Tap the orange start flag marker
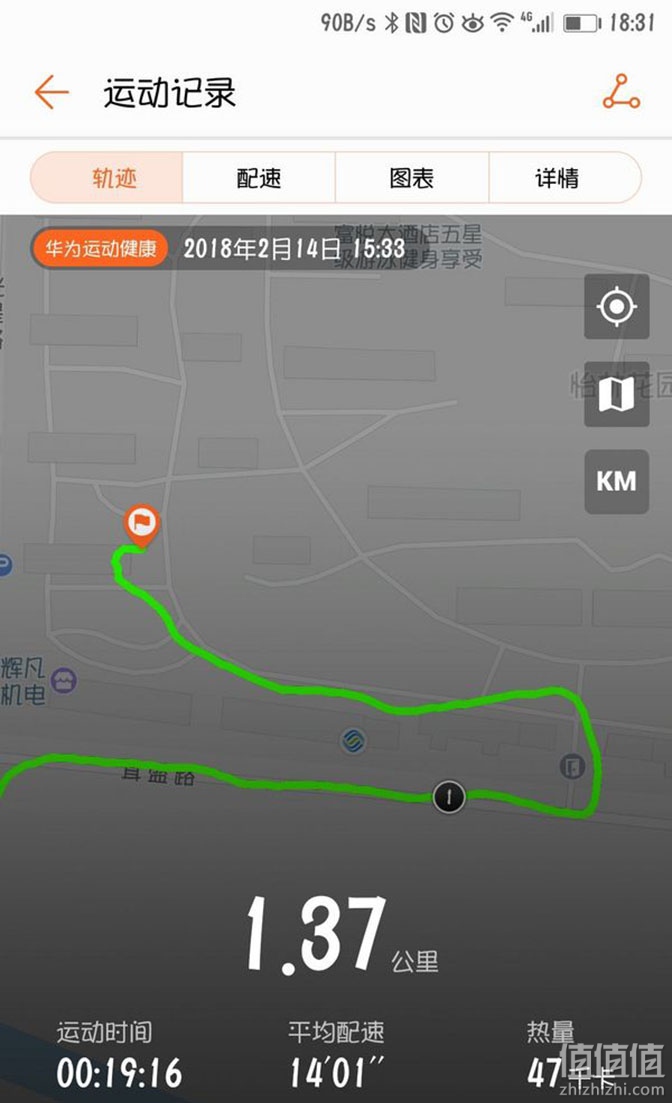 coord(141,526)
